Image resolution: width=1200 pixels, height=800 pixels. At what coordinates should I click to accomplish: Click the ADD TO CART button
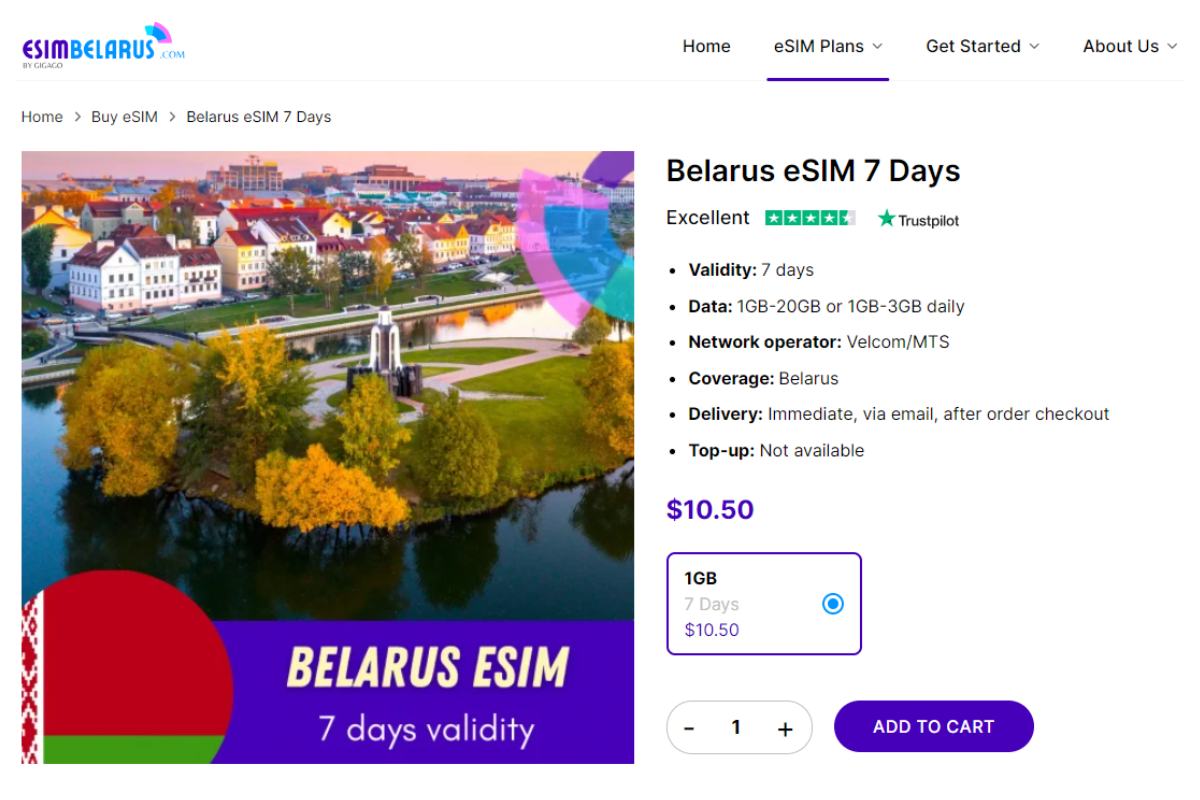coord(933,726)
